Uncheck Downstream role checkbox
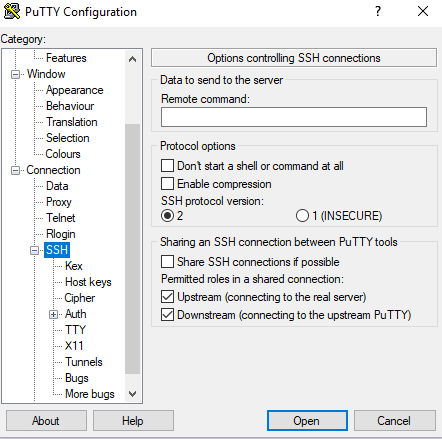Viewport: 442px width, 439px height. coord(167,314)
